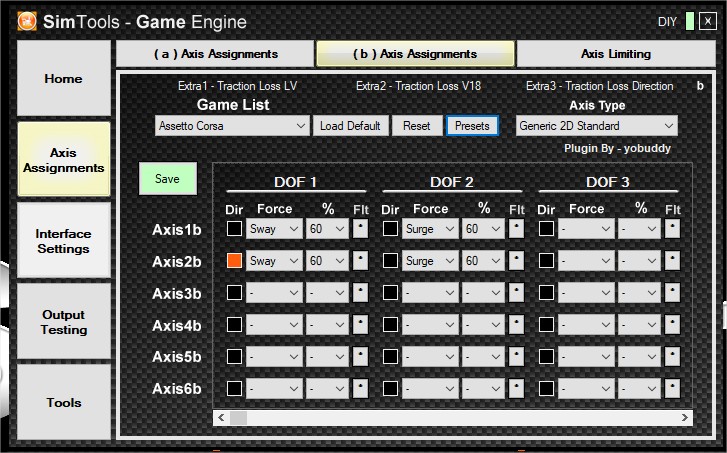This screenshot has width=727, height=453.
Task: Switch to the (a) Axis Assignments tab
Action: click(215, 54)
